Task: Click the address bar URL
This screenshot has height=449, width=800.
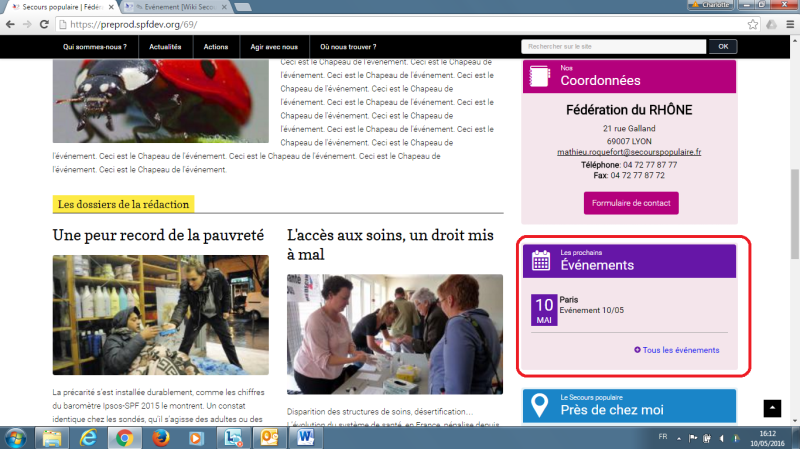Action: point(134,24)
